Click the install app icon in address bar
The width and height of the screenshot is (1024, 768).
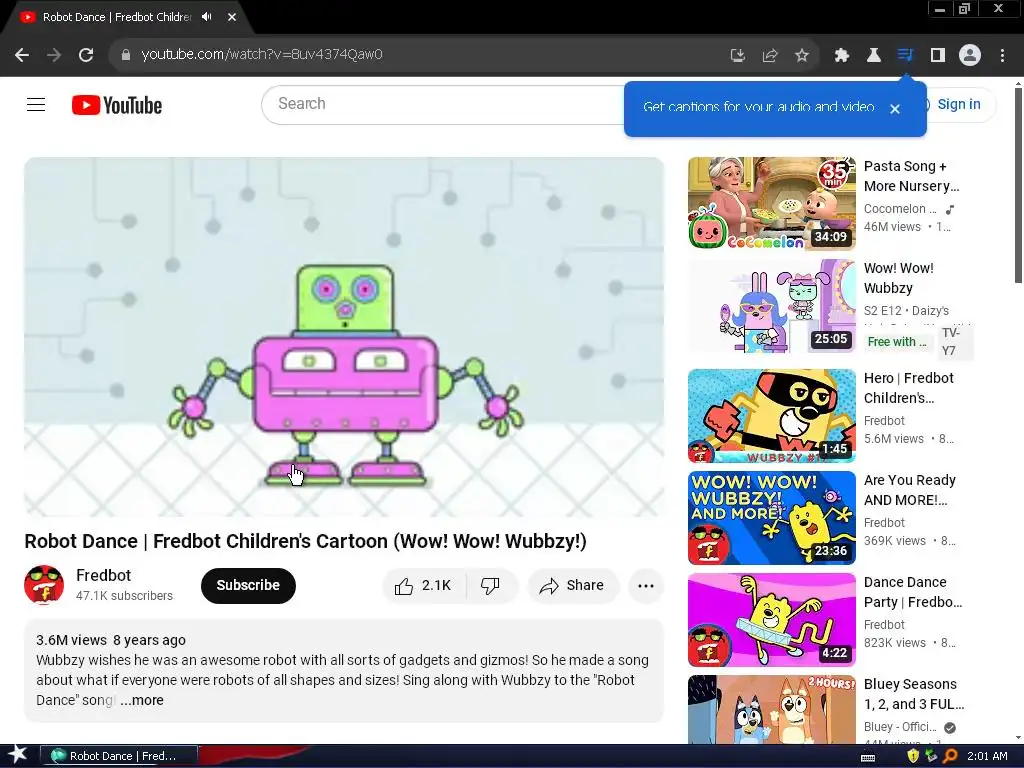tap(737, 55)
